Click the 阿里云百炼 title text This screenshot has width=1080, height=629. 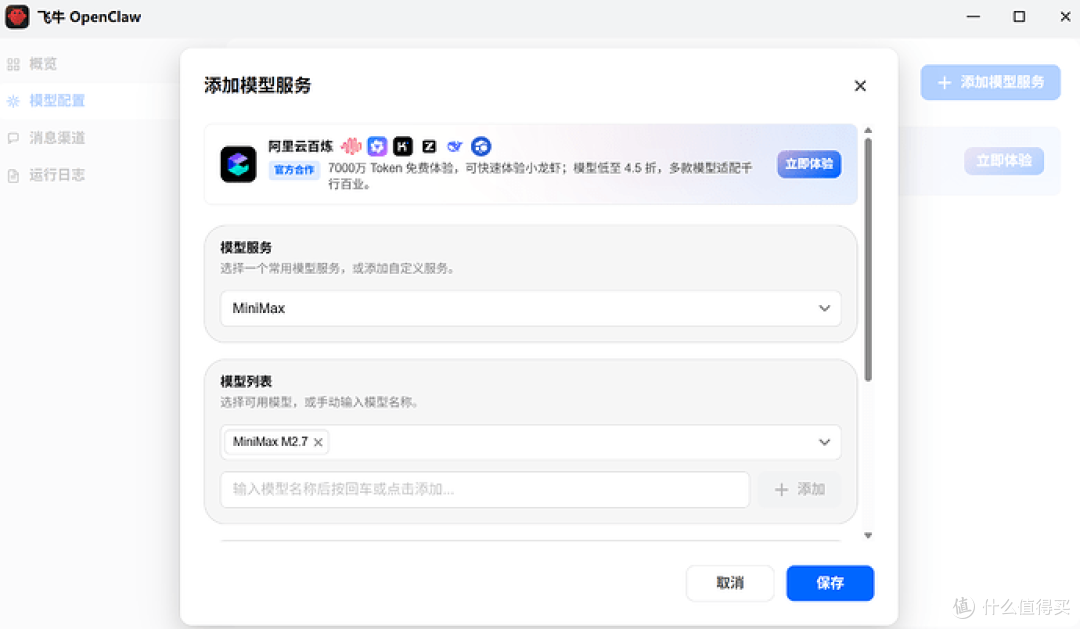click(300, 146)
